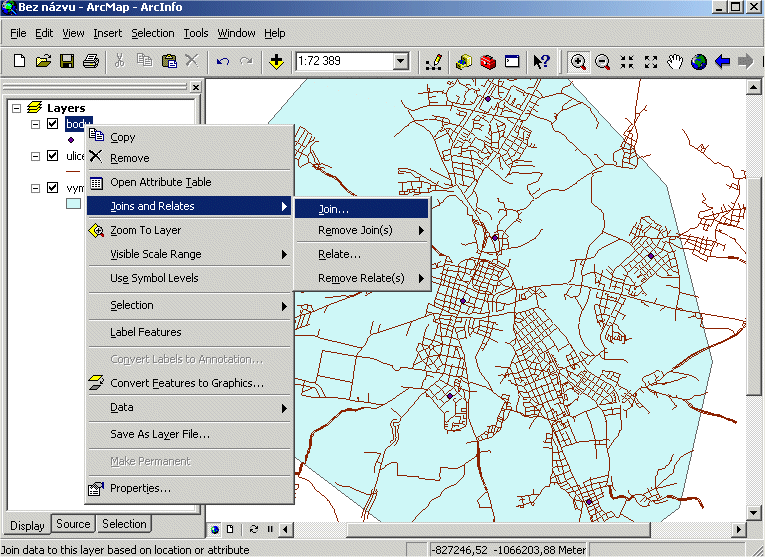765x557 pixels.
Task: Open the map scale dropdown
Action: click(401, 61)
